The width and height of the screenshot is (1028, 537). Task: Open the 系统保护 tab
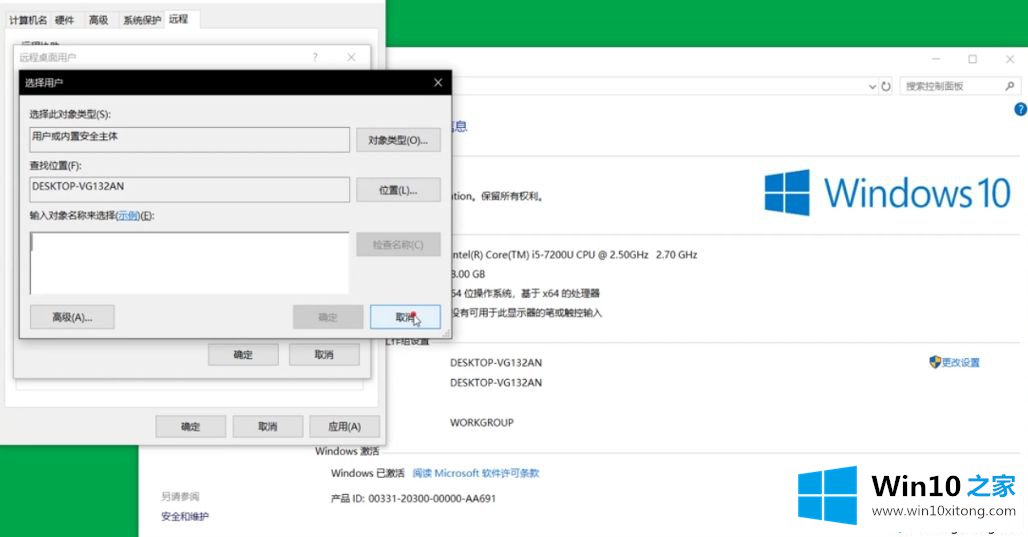point(142,20)
